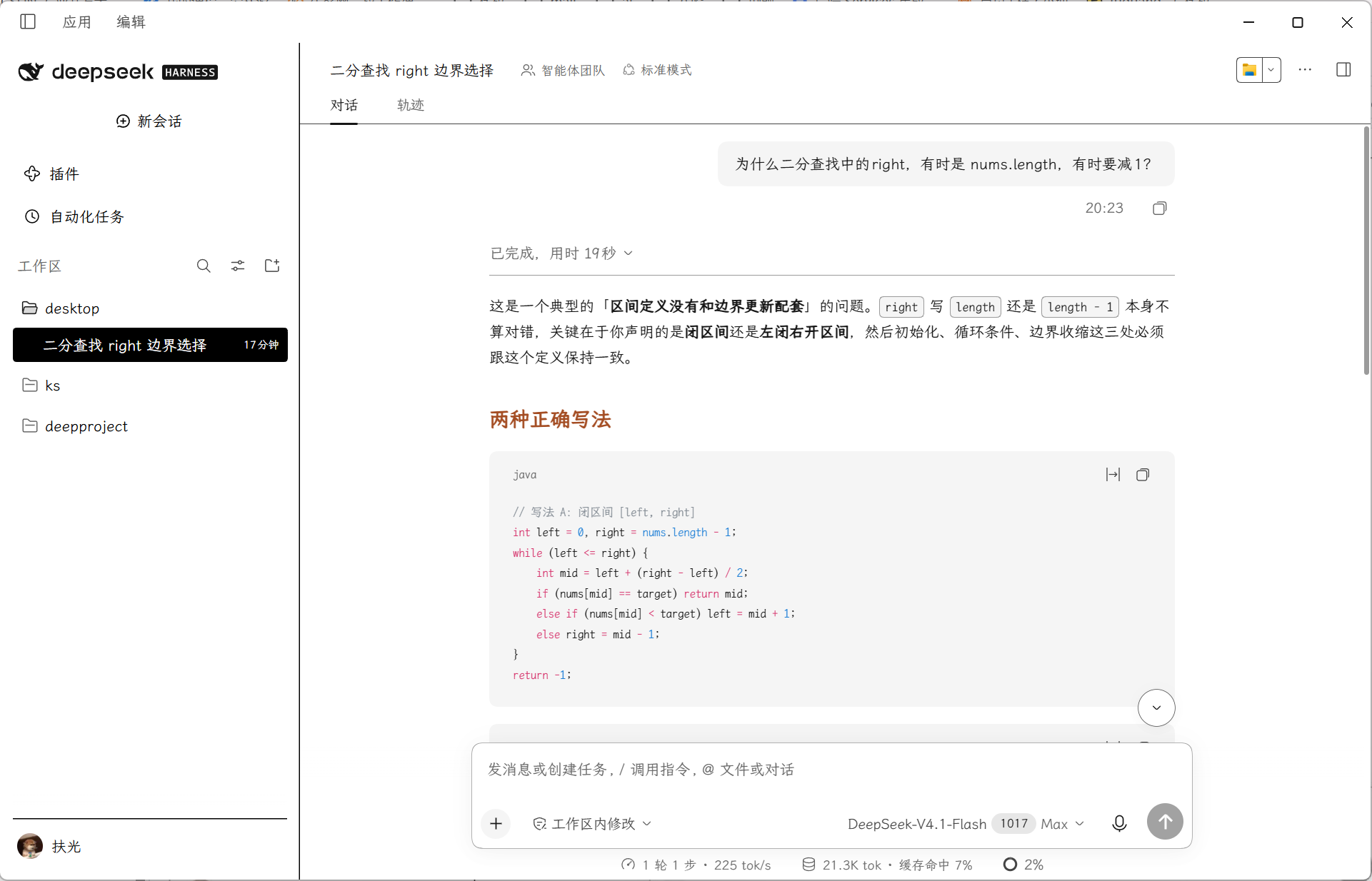Viewport: 1372px width, 881px height.
Task: Open 自动化任务 scheduled tasks
Action: (x=74, y=217)
